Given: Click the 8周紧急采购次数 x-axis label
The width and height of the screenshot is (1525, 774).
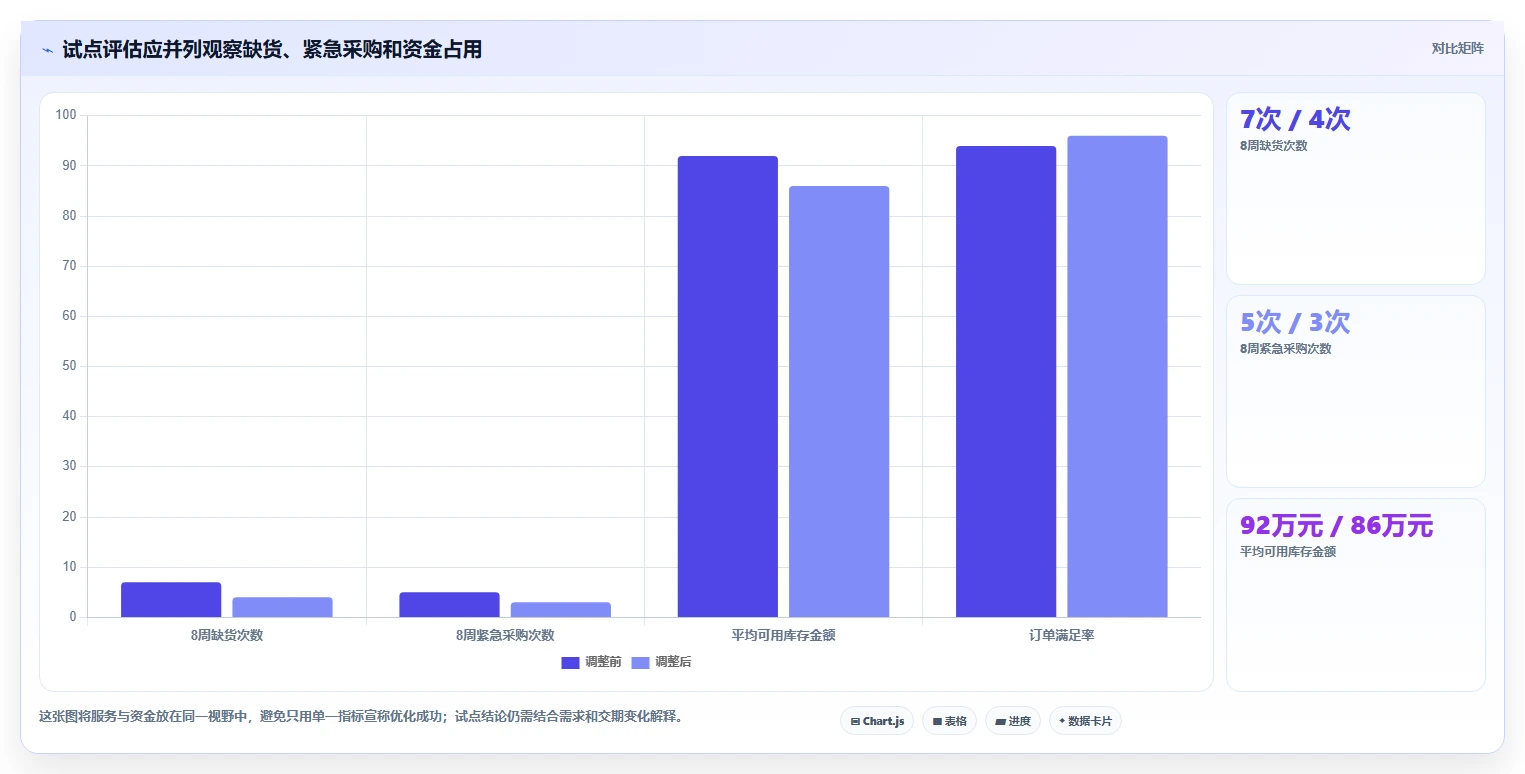Looking at the screenshot, I should 505,635.
